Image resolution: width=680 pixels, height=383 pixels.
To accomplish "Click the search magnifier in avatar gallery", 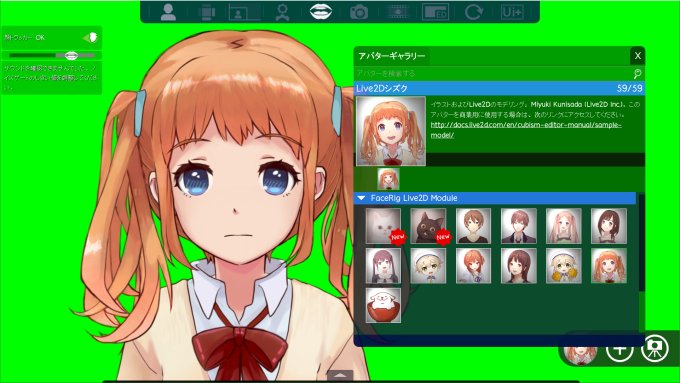I will [x=637, y=73].
